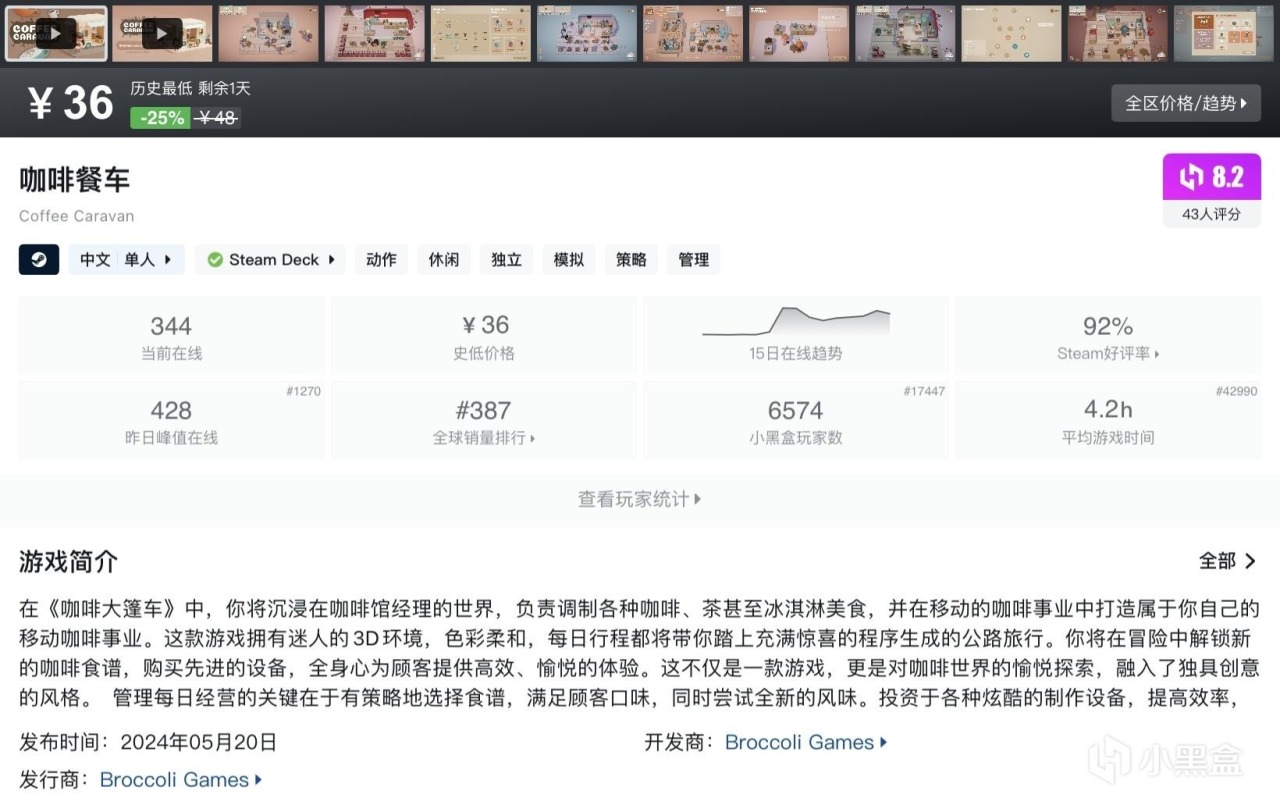Click the 428 昨日峰值在线 stat

(171, 420)
